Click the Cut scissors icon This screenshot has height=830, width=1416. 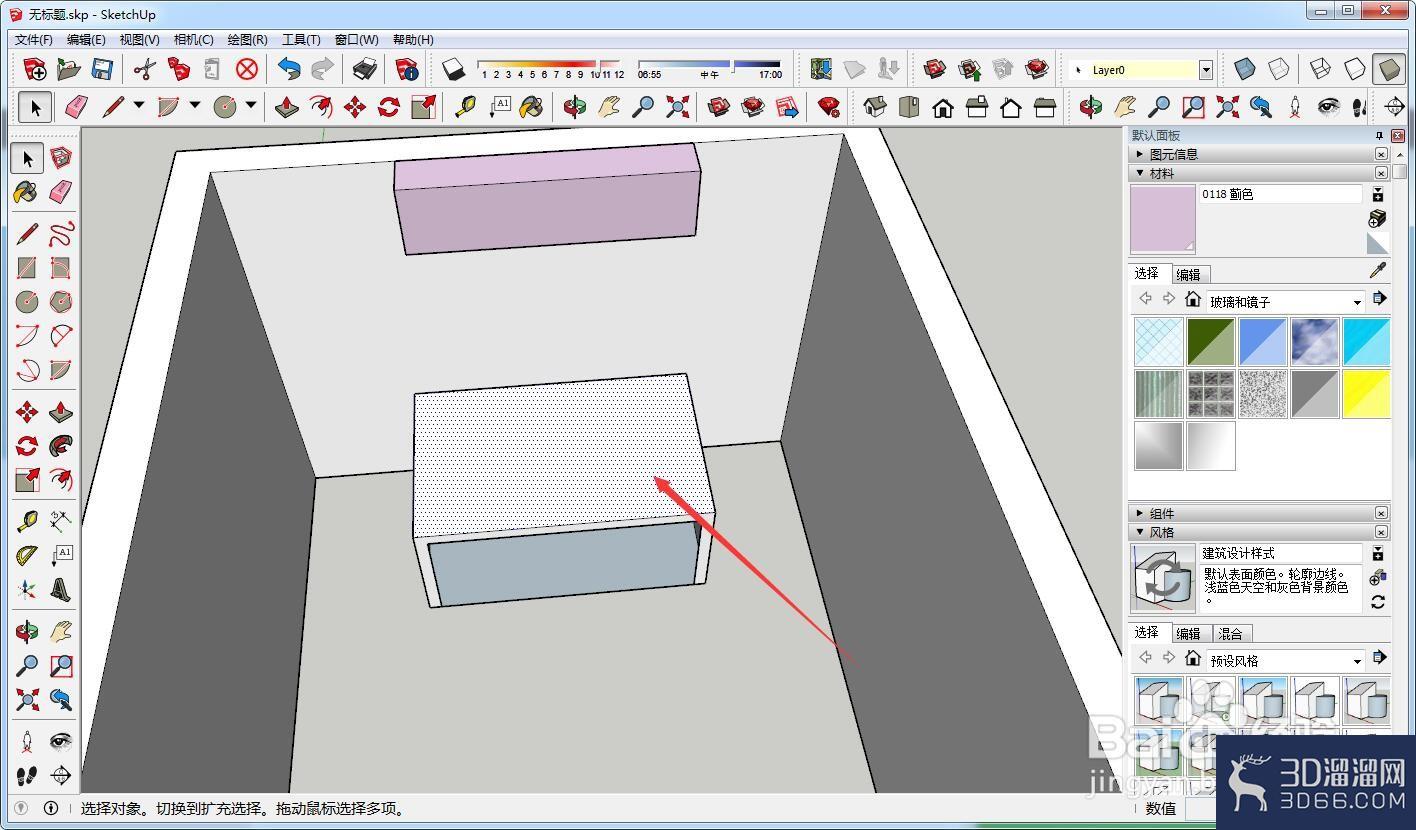[x=145, y=69]
